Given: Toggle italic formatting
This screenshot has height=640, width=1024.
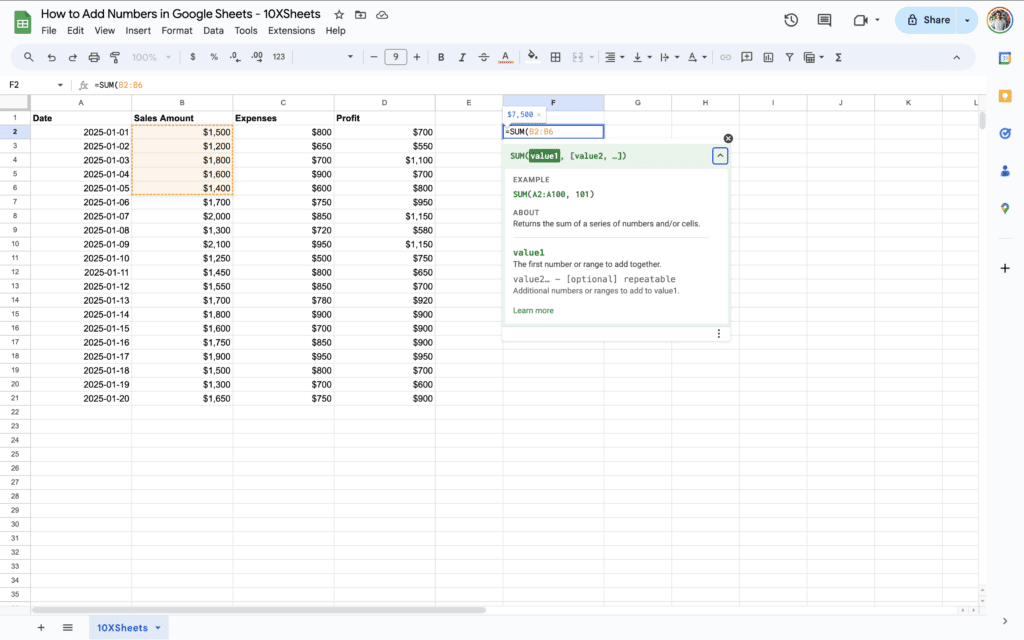Looking at the screenshot, I should click(463, 57).
